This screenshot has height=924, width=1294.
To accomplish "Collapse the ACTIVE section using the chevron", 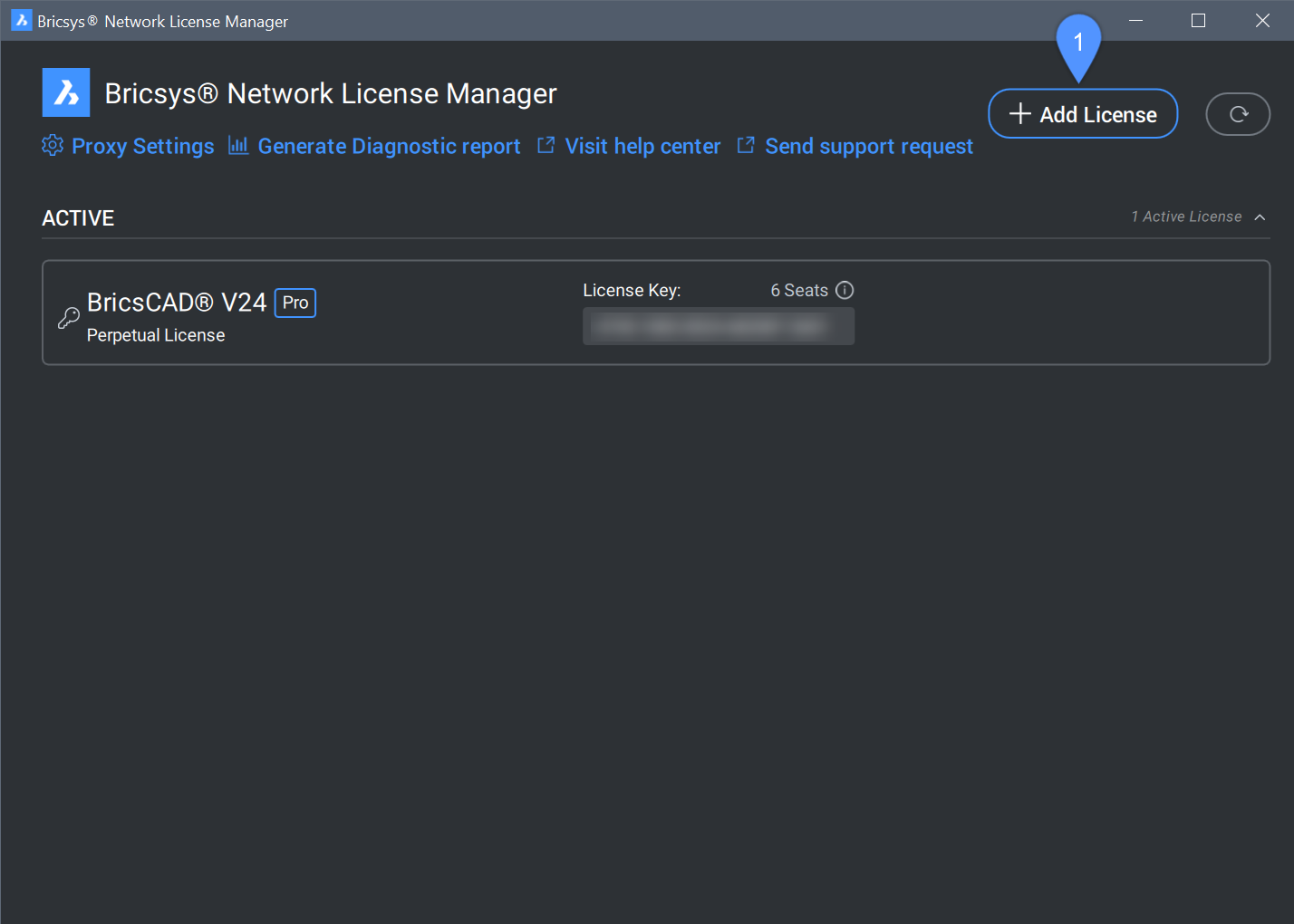I will click(1260, 217).
